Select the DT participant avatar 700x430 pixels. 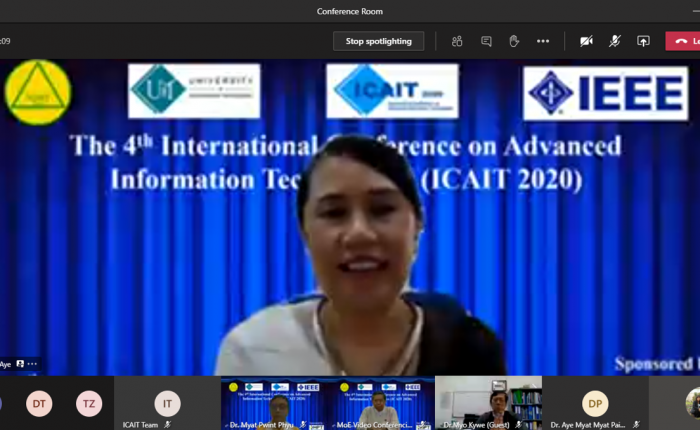39,403
